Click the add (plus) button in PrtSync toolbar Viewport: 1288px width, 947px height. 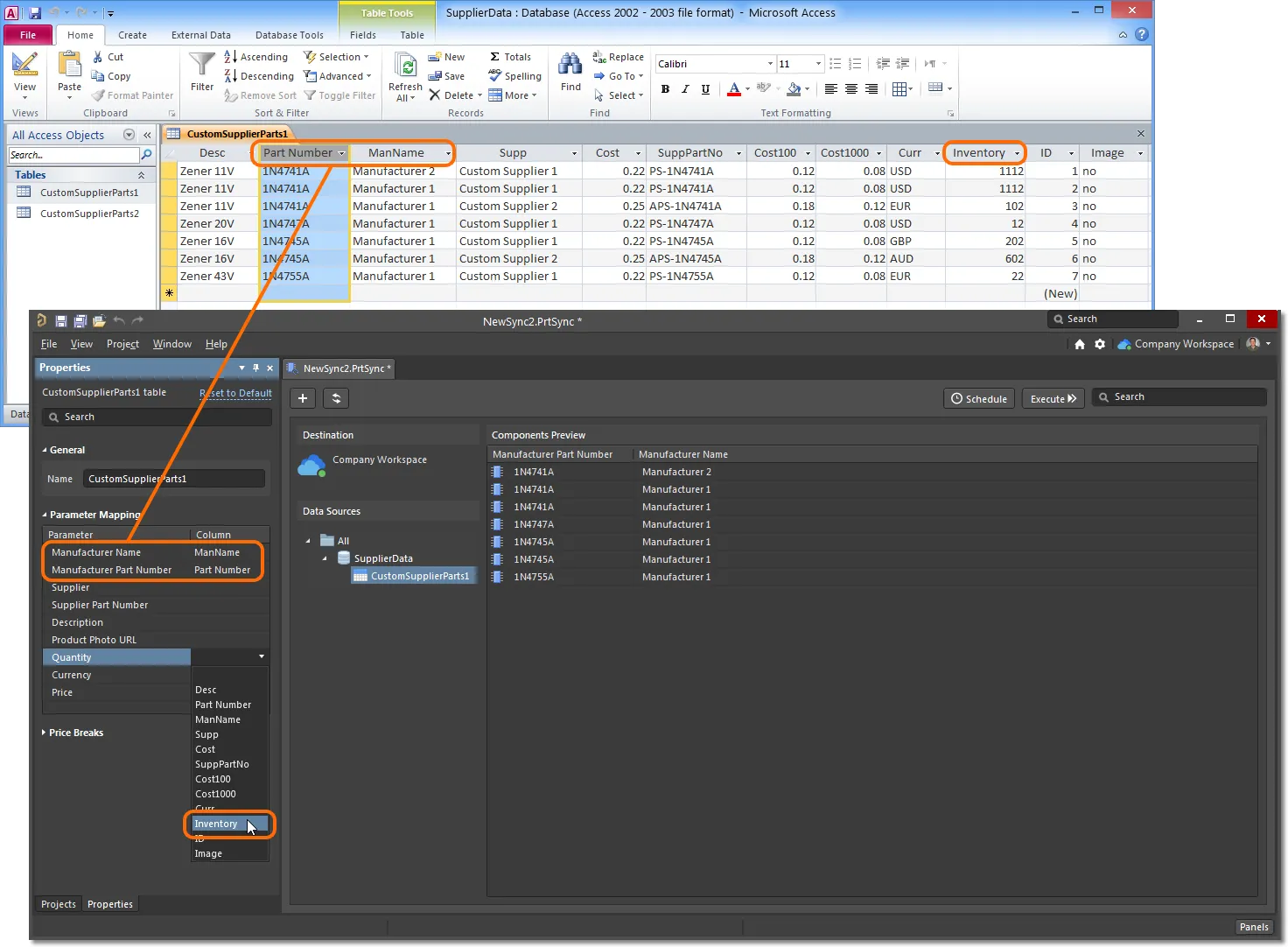pos(303,398)
